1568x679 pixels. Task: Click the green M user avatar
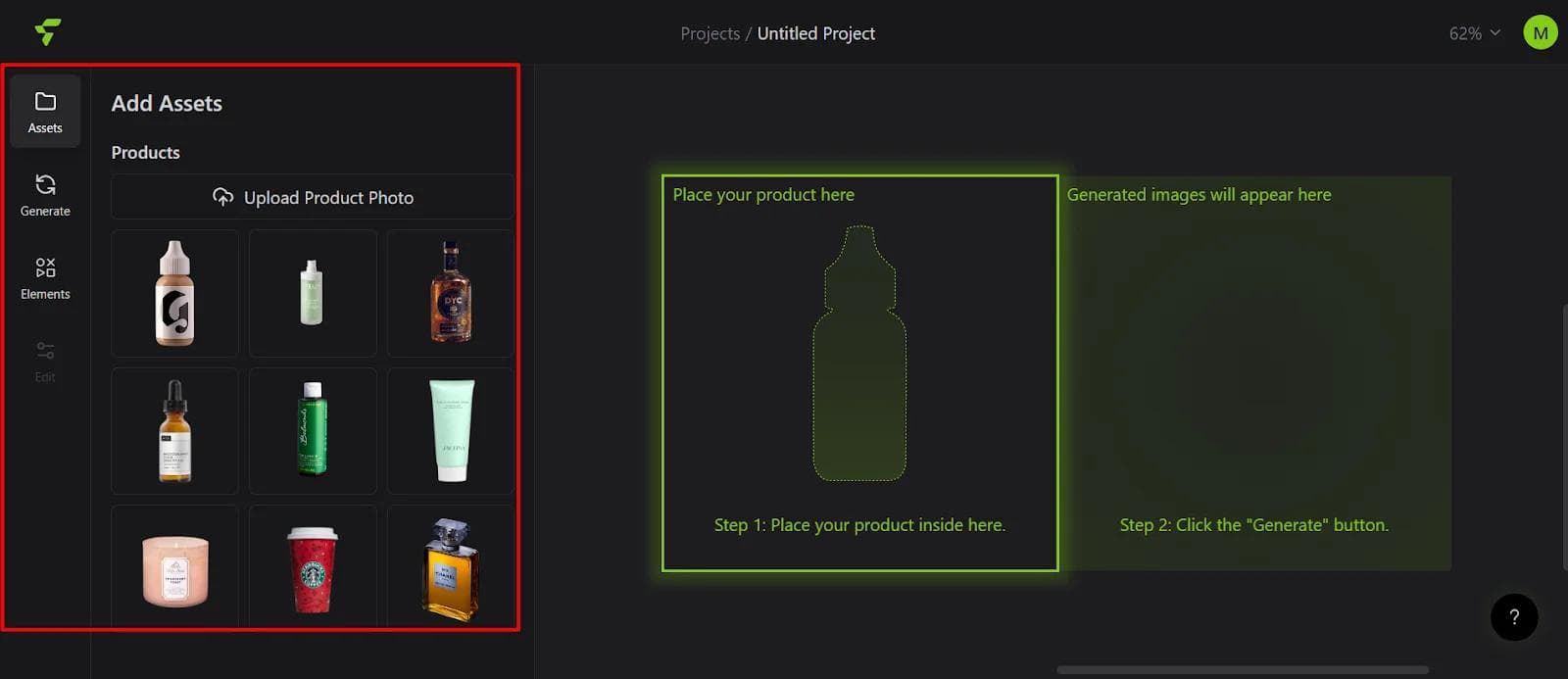tap(1540, 32)
